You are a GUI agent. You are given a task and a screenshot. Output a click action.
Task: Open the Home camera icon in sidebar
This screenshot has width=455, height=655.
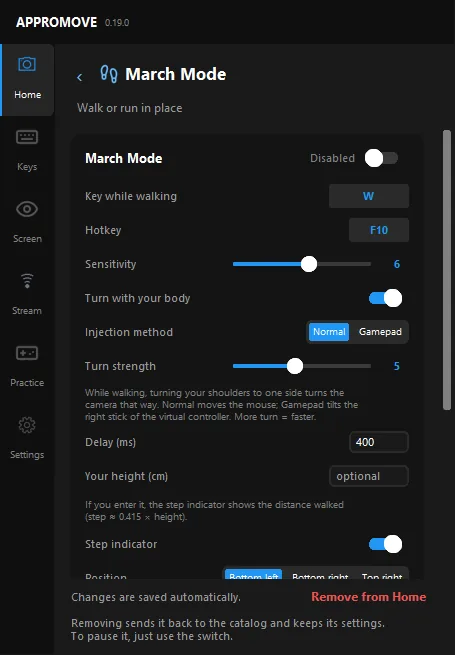(x=27, y=64)
